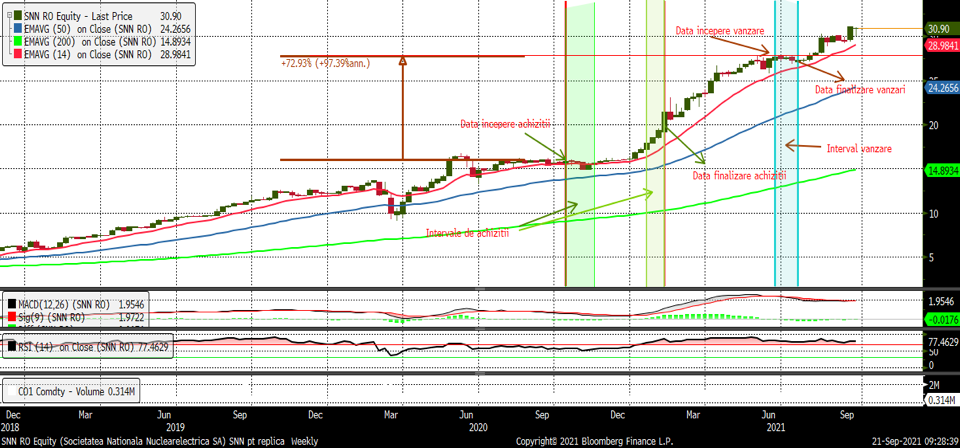Click the white CO1 Comdty Volume swatch
This screenshot has height=448, width=960.
[x=12, y=391]
